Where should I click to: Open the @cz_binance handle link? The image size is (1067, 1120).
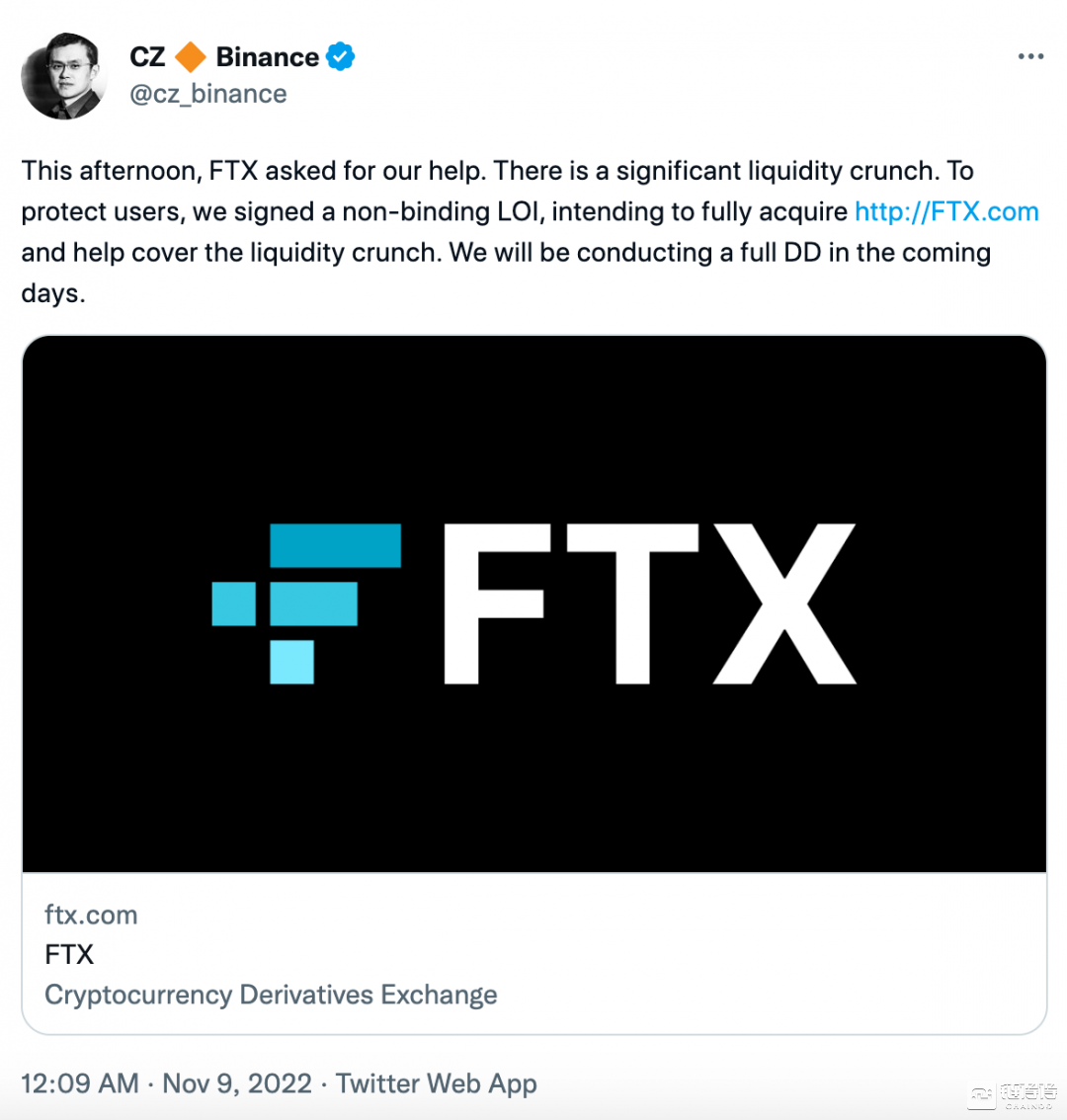click(208, 94)
